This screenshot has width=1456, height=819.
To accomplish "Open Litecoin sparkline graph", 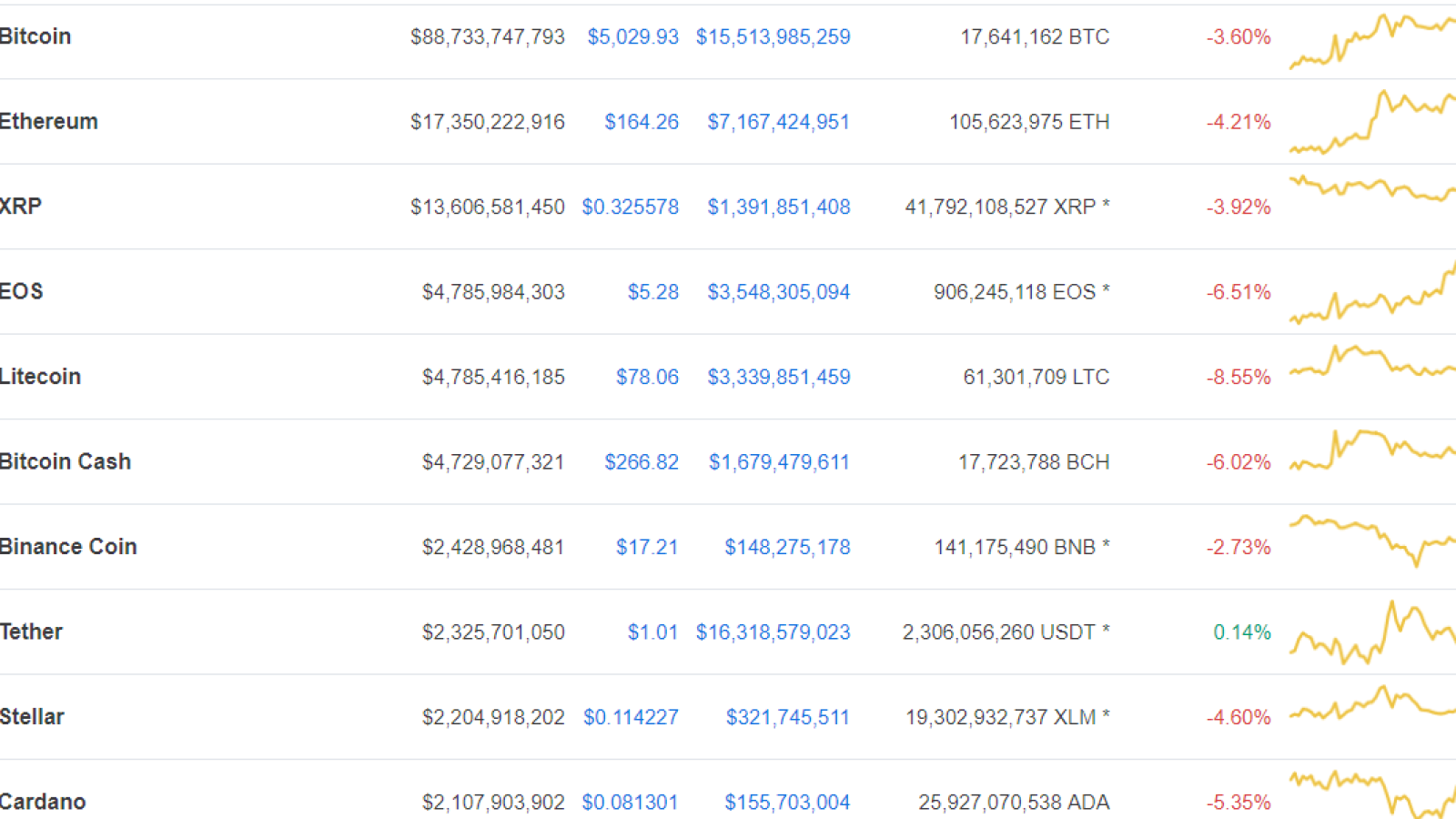I will click(1372, 361).
